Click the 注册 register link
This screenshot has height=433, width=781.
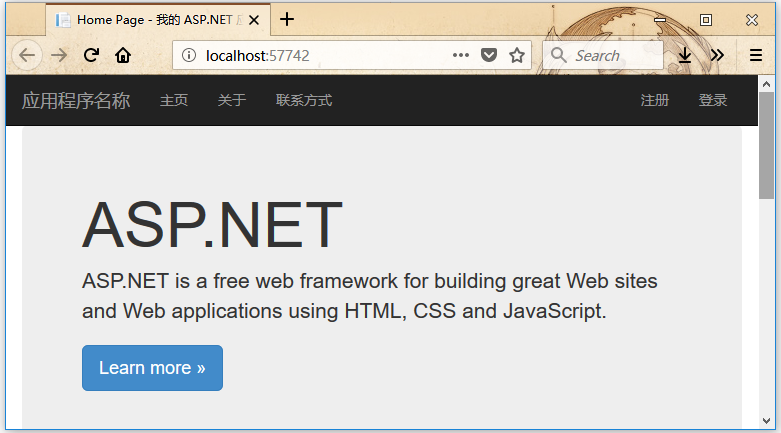pos(655,100)
